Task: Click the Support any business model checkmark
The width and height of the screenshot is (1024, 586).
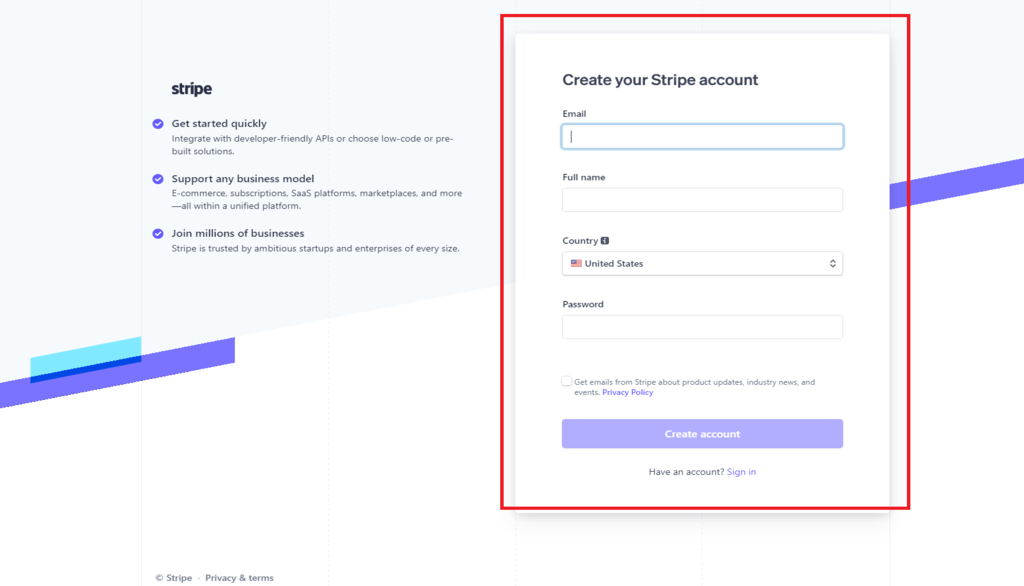Action: pos(158,179)
